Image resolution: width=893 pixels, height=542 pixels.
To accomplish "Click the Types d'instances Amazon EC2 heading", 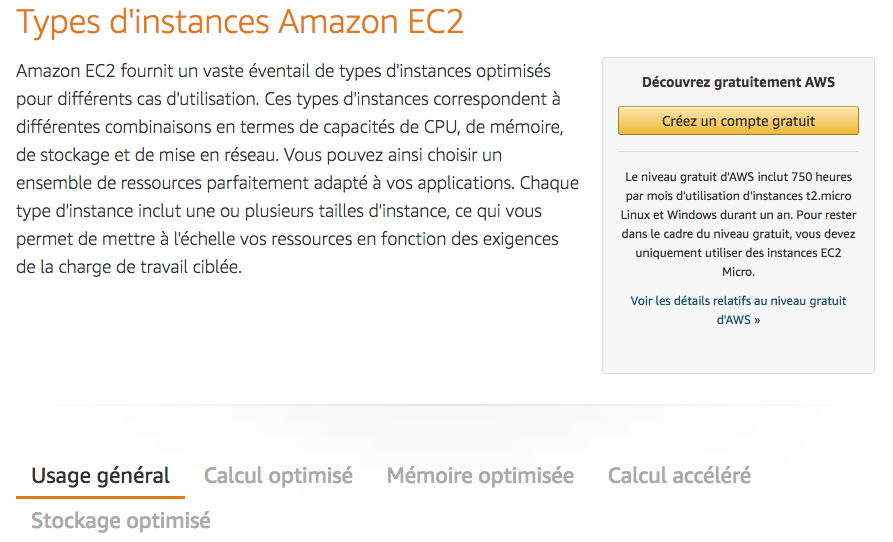I will [240, 22].
